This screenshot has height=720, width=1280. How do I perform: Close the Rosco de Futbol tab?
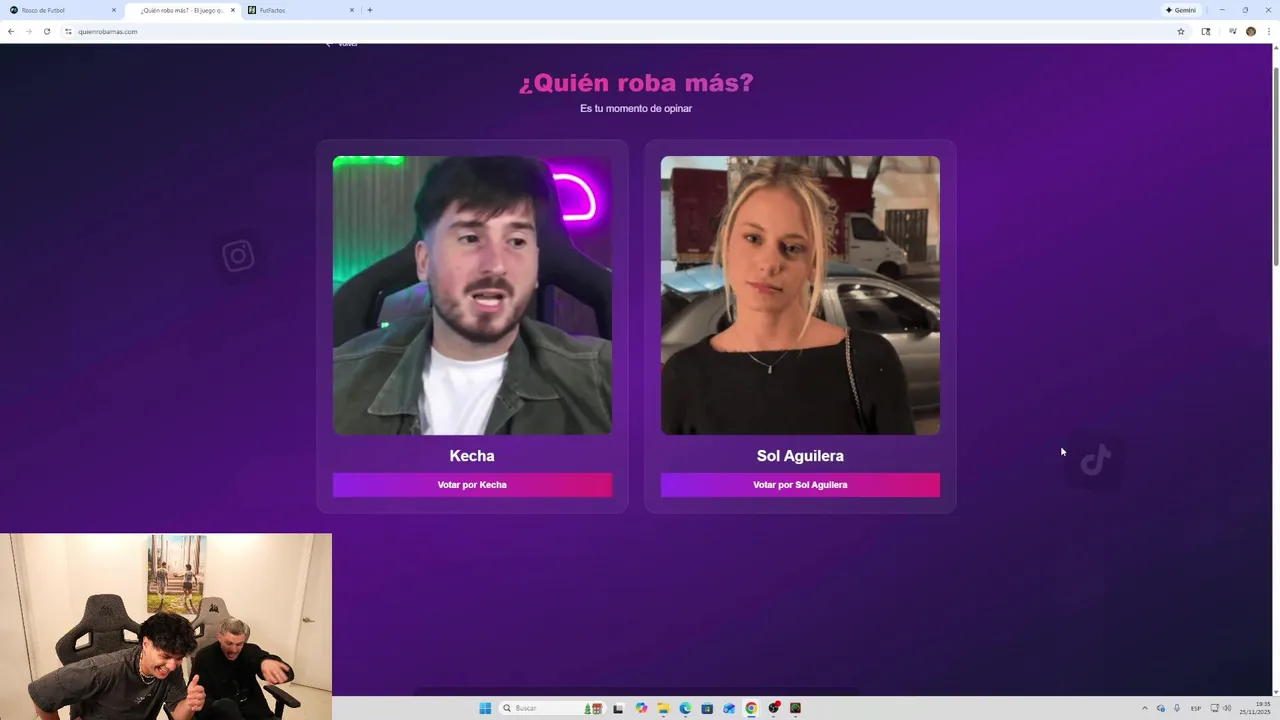tap(114, 10)
